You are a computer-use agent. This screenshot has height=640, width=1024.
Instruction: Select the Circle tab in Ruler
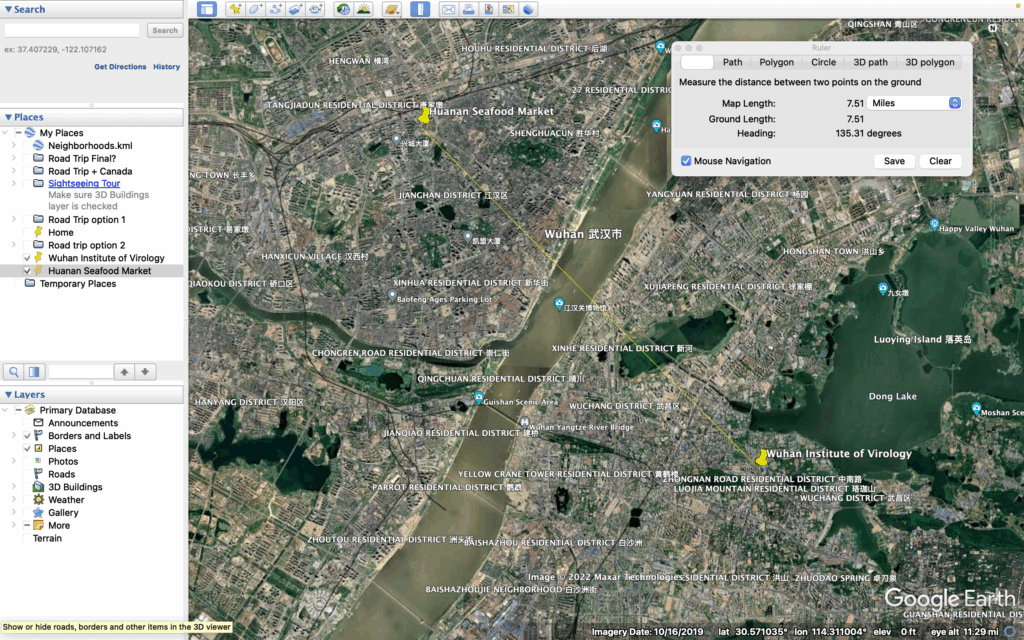click(823, 62)
